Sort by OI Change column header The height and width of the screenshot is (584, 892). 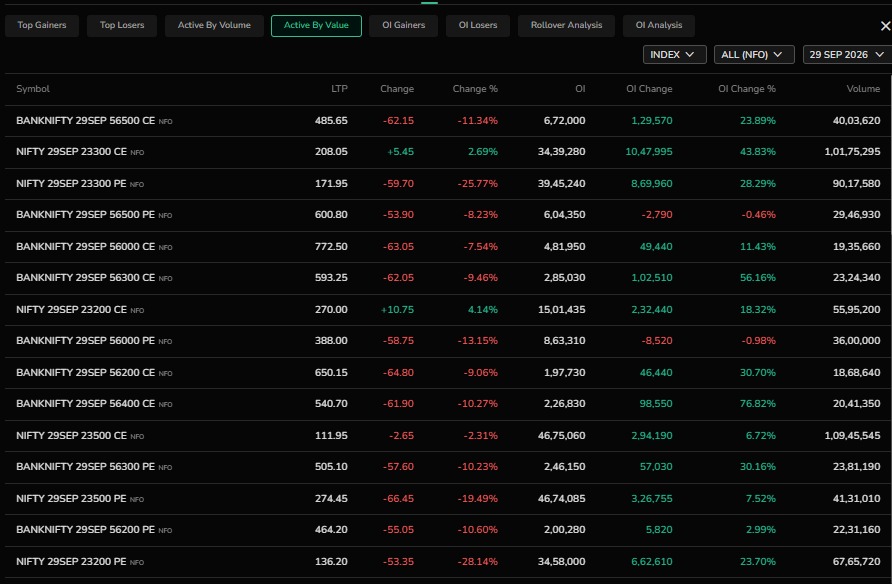(649, 89)
